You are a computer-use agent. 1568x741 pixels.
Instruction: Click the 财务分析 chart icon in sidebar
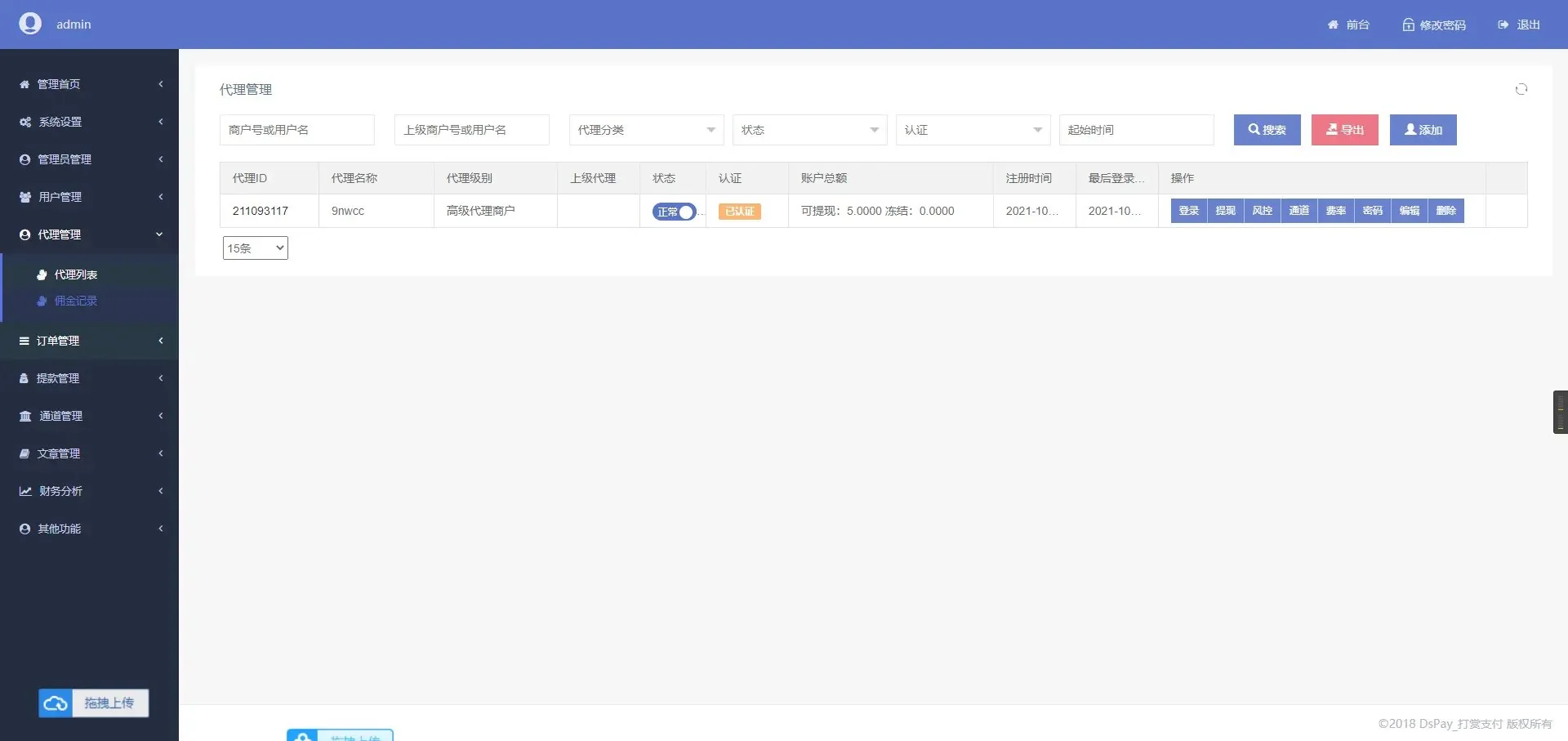coord(25,491)
